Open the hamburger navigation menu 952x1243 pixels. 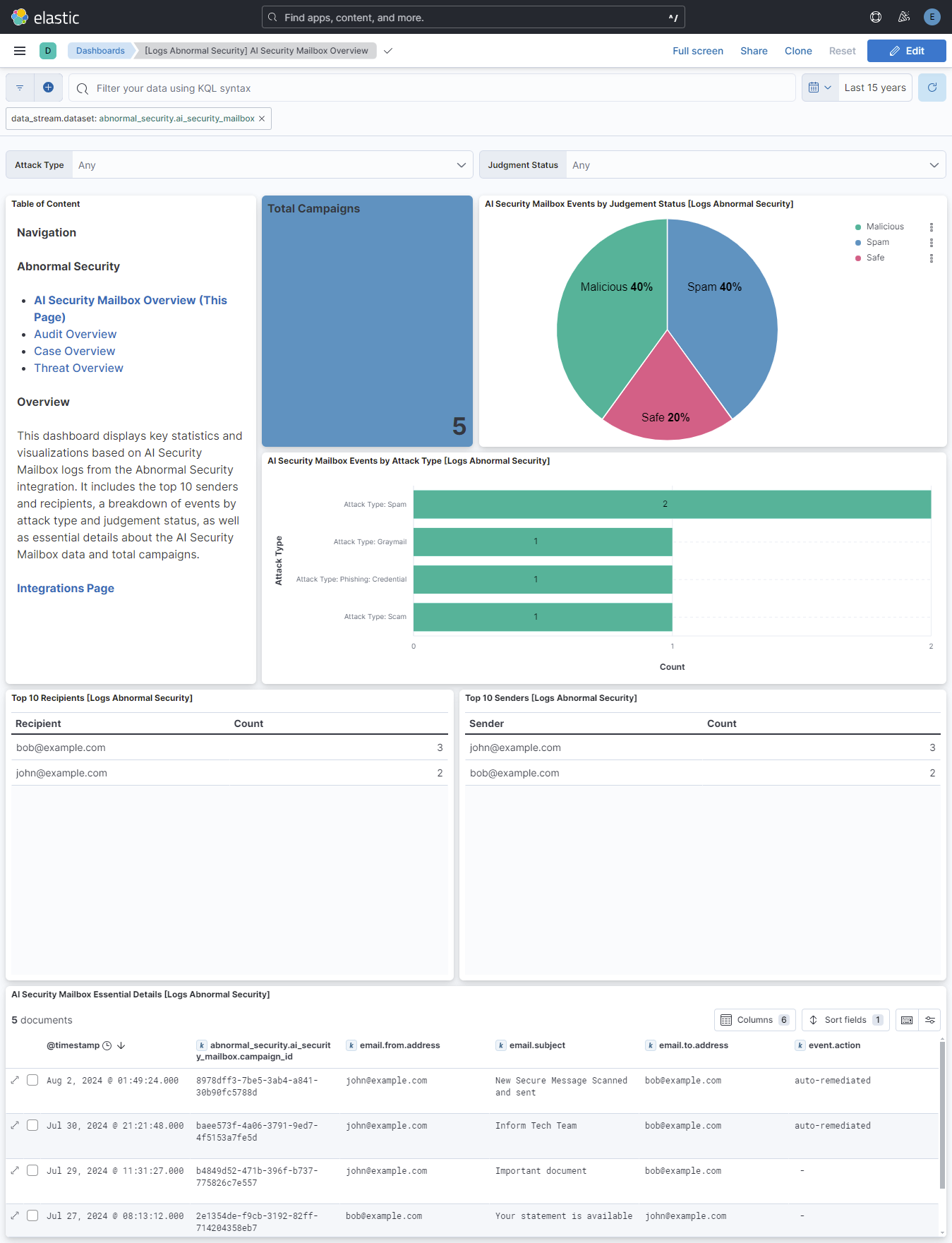coord(20,51)
